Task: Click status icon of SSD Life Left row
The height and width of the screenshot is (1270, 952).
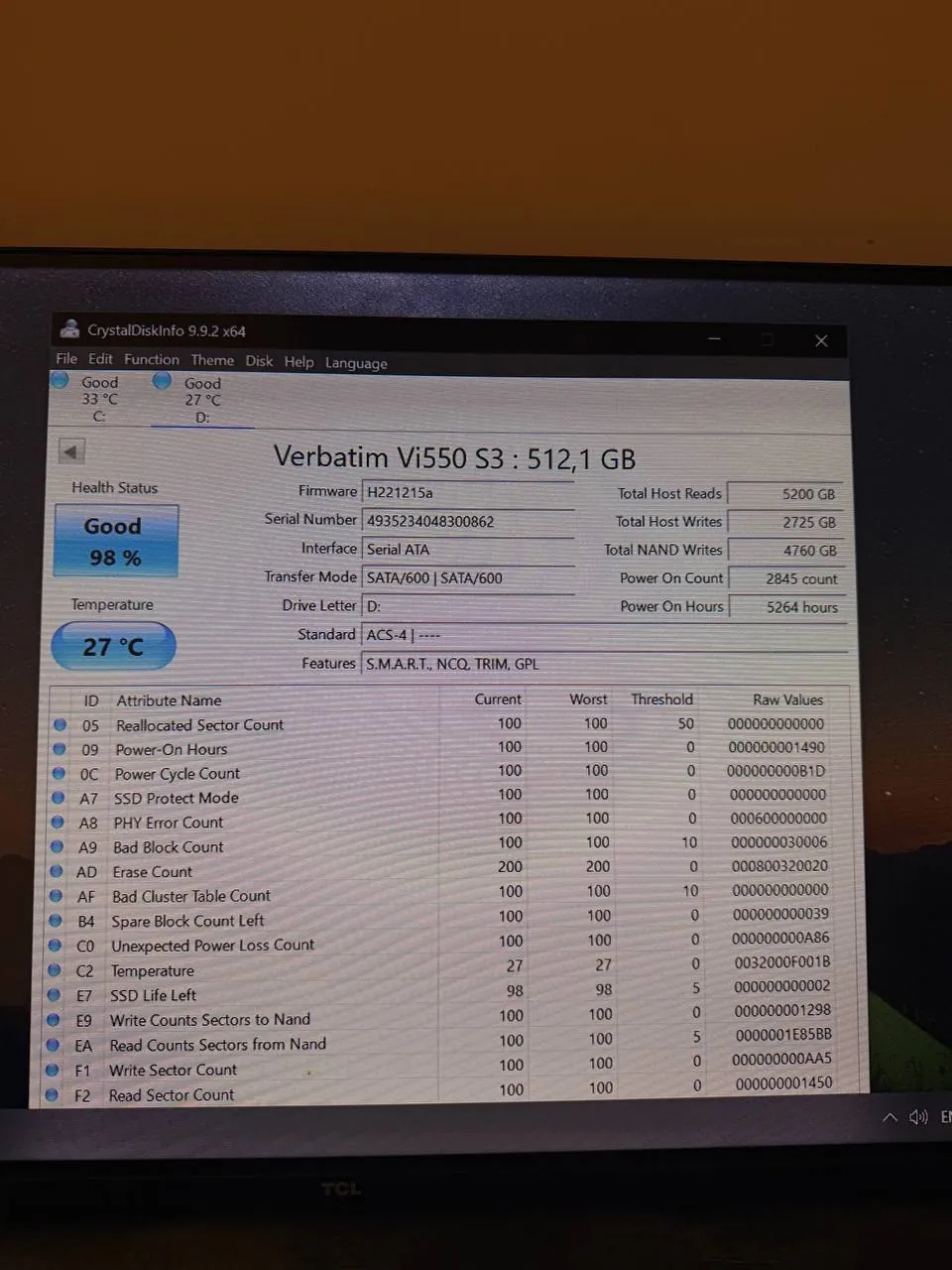Action: point(54,994)
